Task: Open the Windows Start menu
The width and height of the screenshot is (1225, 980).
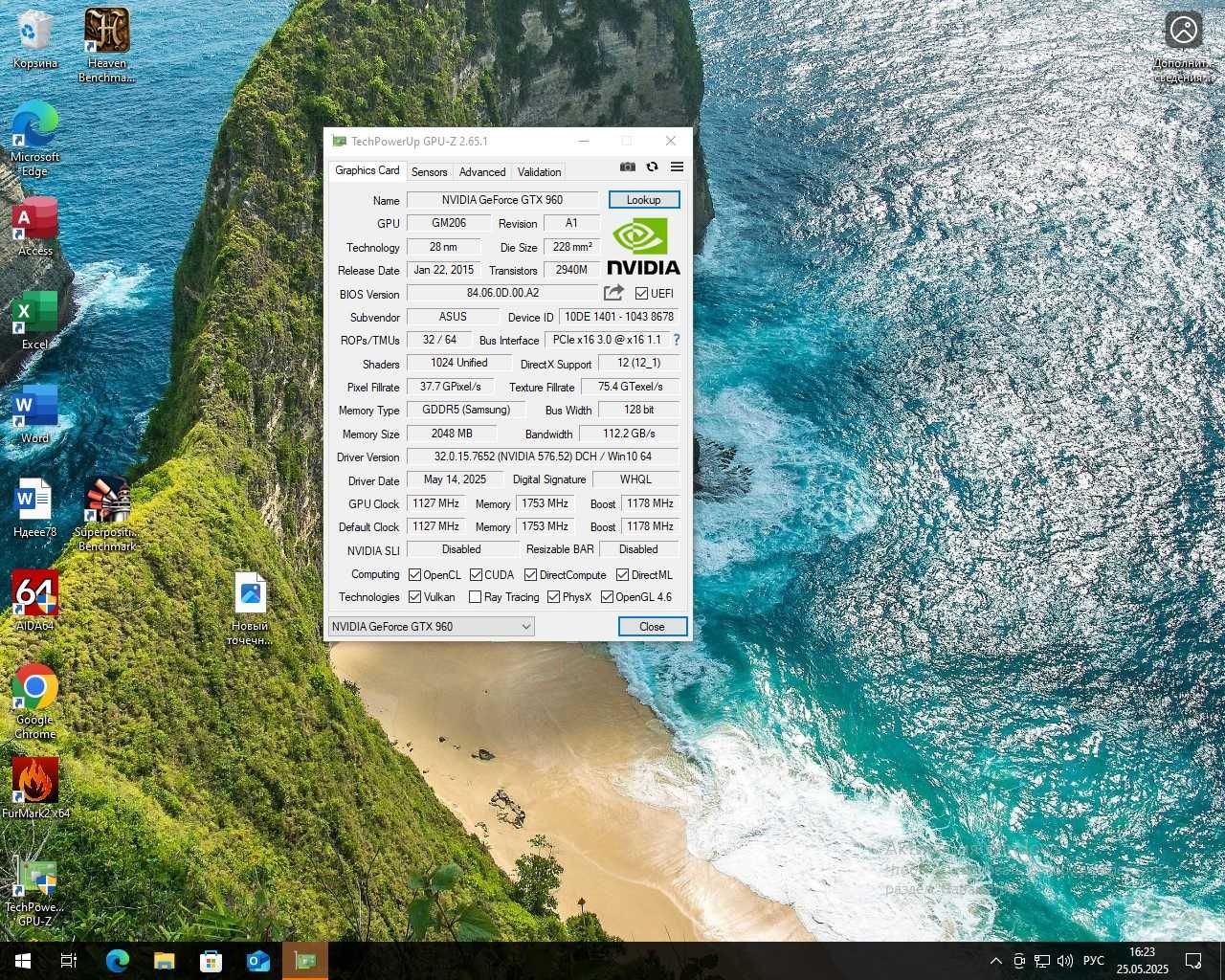Action: point(23,961)
